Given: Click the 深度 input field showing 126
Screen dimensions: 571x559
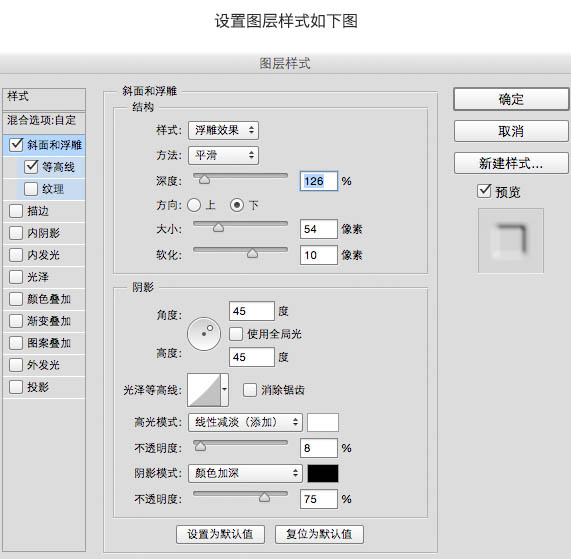Looking at the screenshot, I should [x=319, y=181].
